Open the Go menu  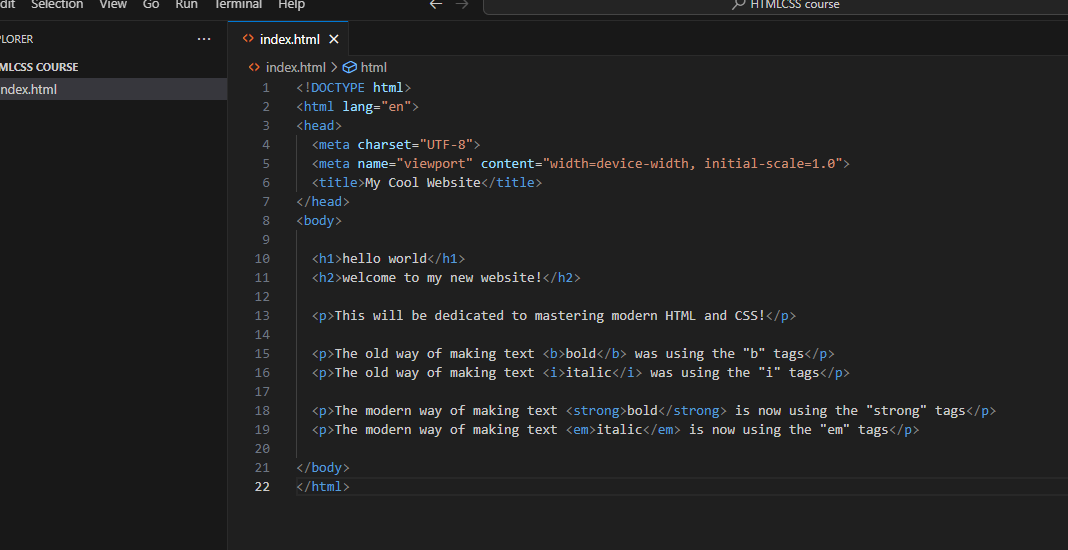point(151,5)
